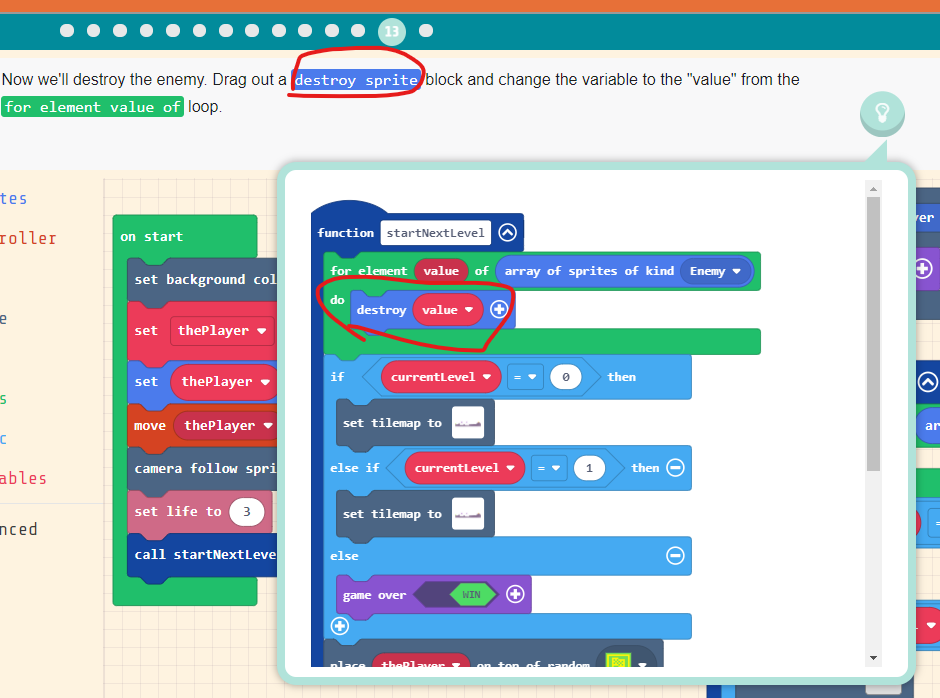
Task: Open the hint lightbulb icon
Action: tap(881, 114)
